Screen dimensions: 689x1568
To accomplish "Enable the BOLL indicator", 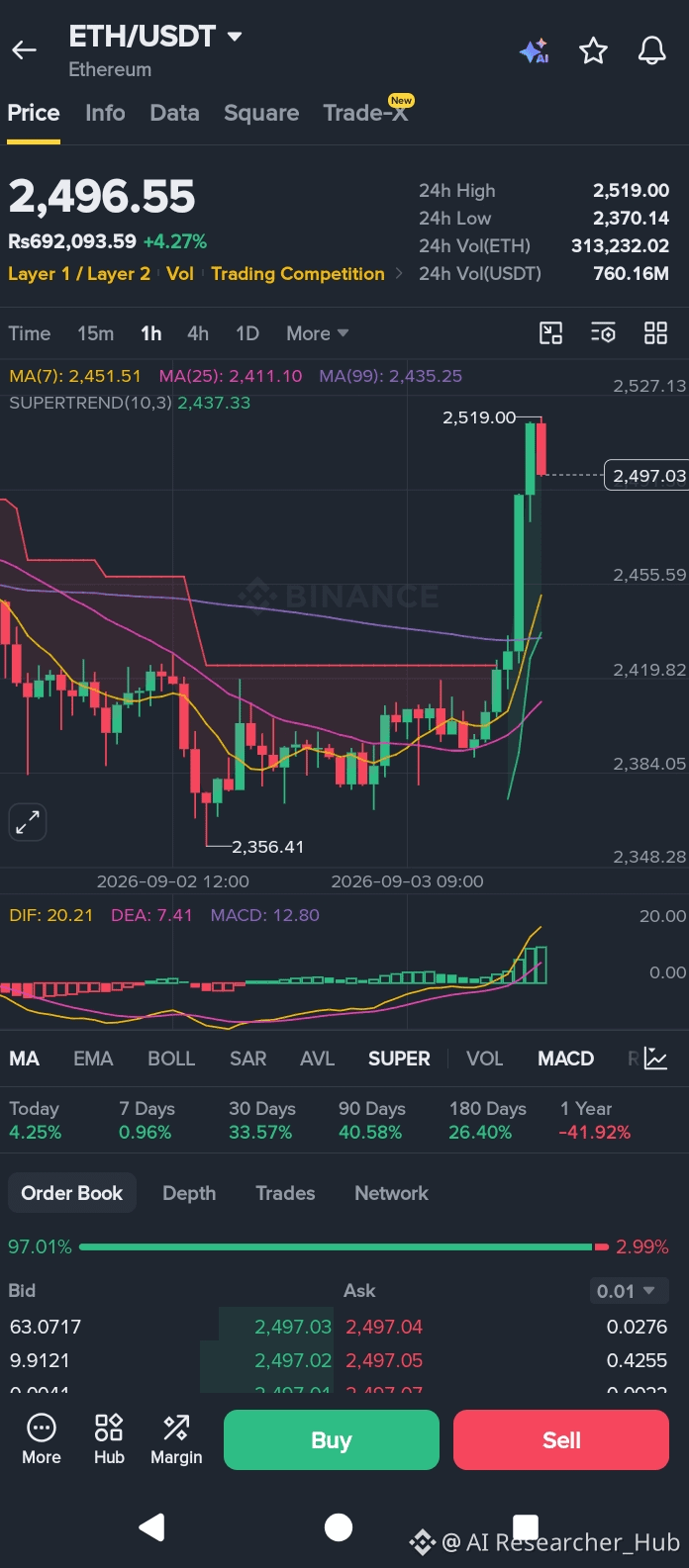I will [171, 1059].
